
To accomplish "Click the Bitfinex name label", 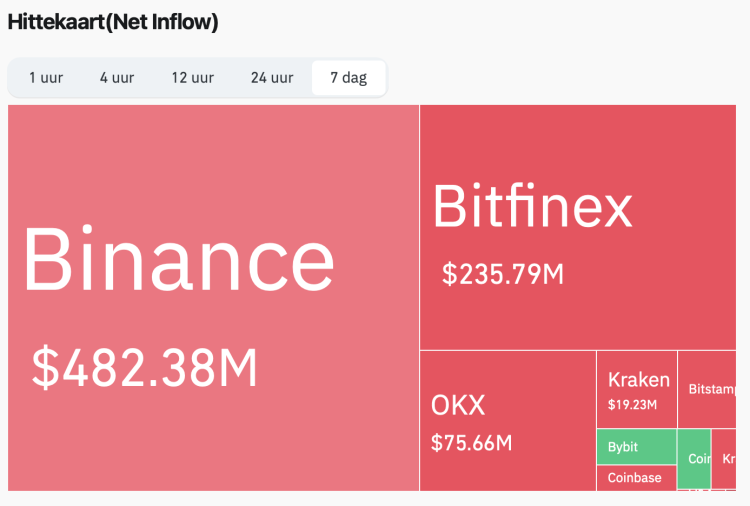I will tap(532, 207).
